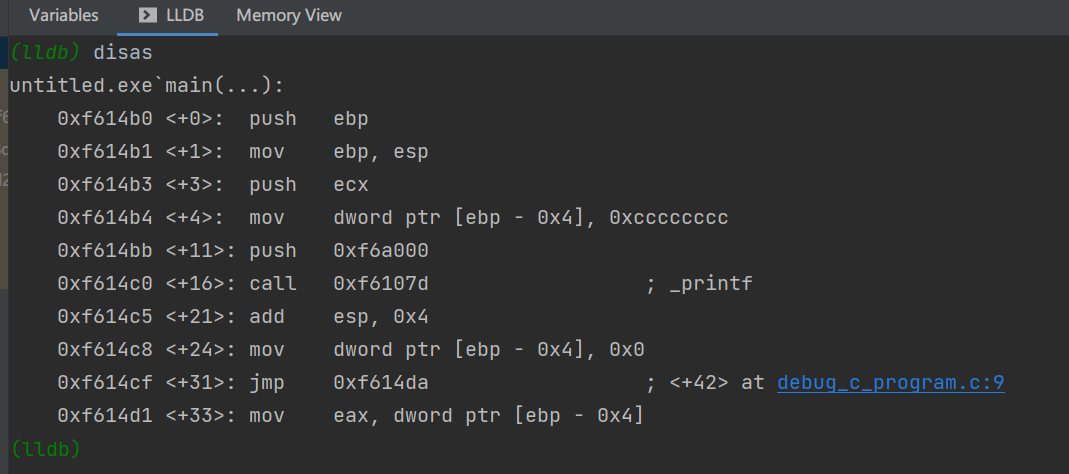
Task: Switch to the Variables tab
Action: [64, 15]
